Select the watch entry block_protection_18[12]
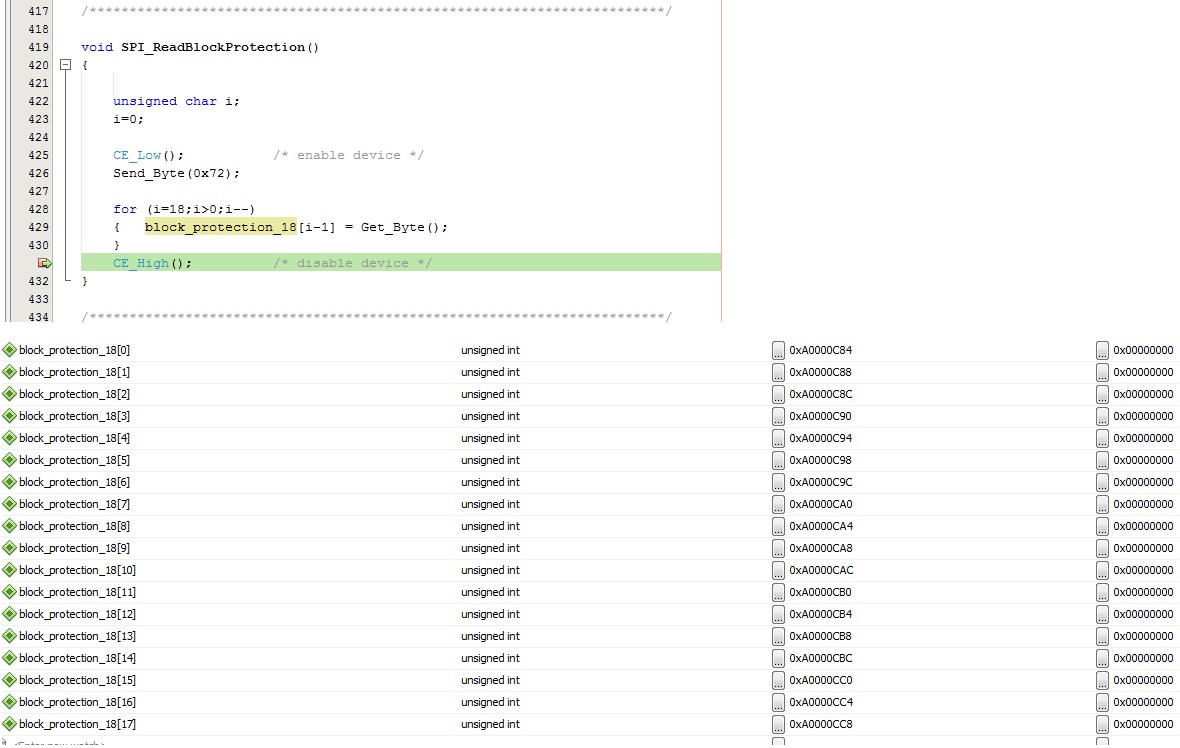 (x=78, y=614)
